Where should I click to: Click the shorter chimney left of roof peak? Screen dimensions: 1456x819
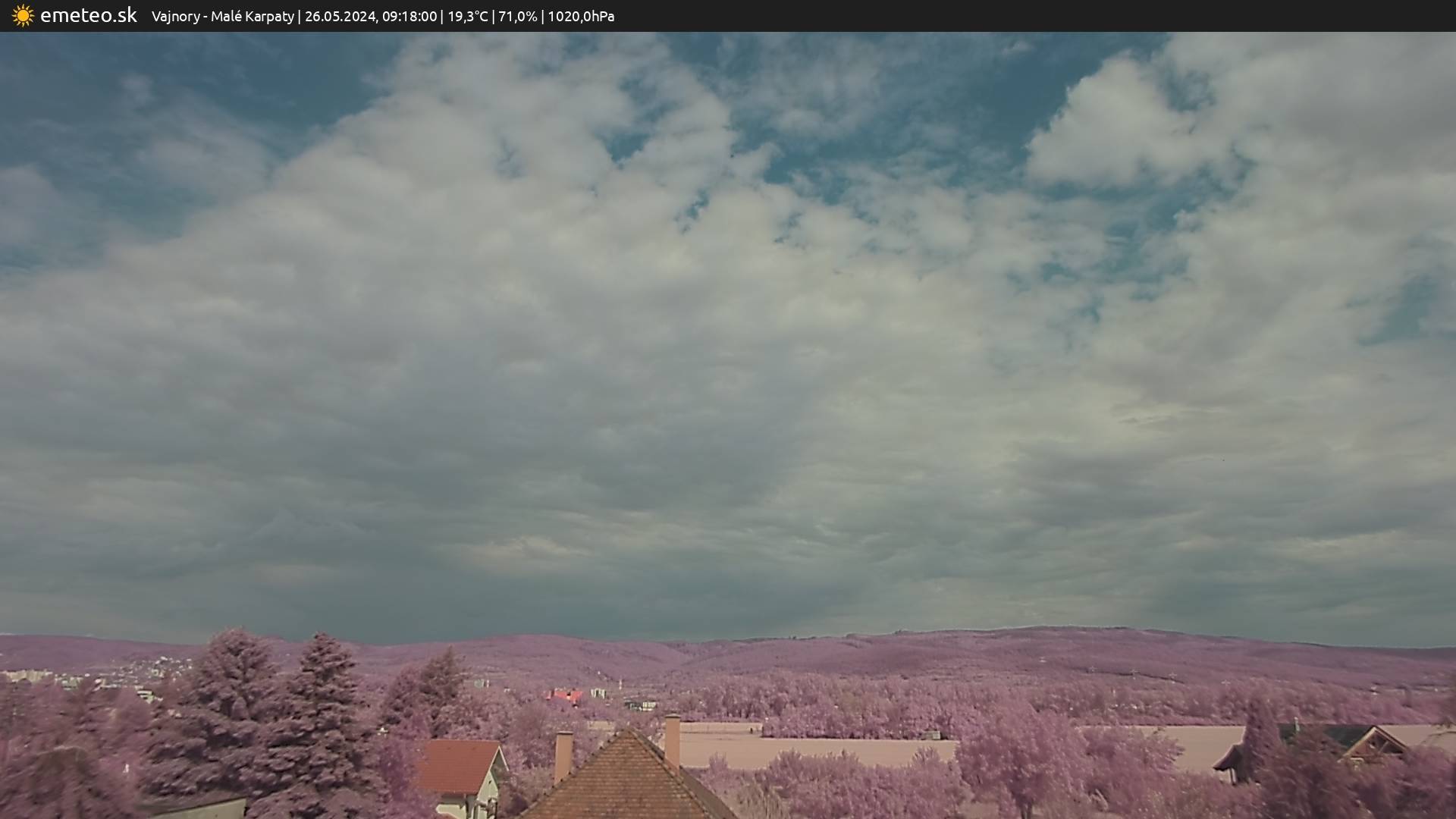pos(563,755)
